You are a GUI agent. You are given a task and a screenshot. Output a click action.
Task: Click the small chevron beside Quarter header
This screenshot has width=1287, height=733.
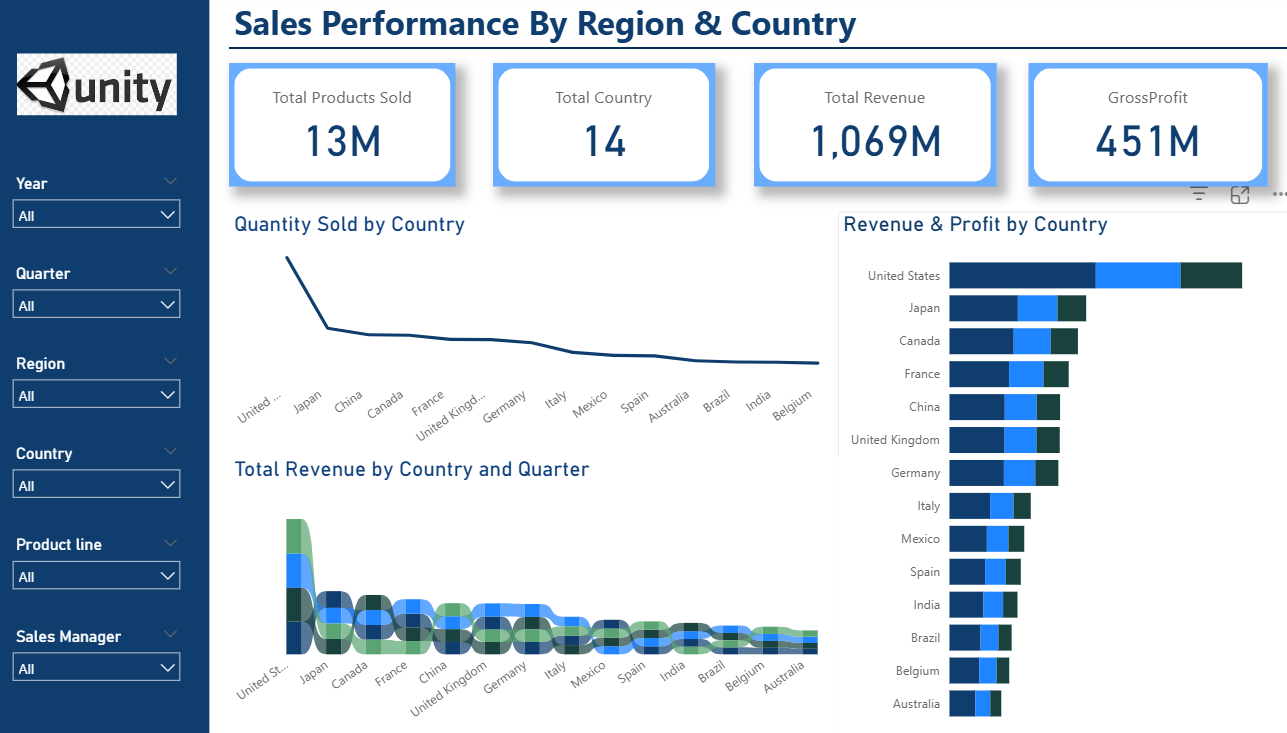coord(170,271)
